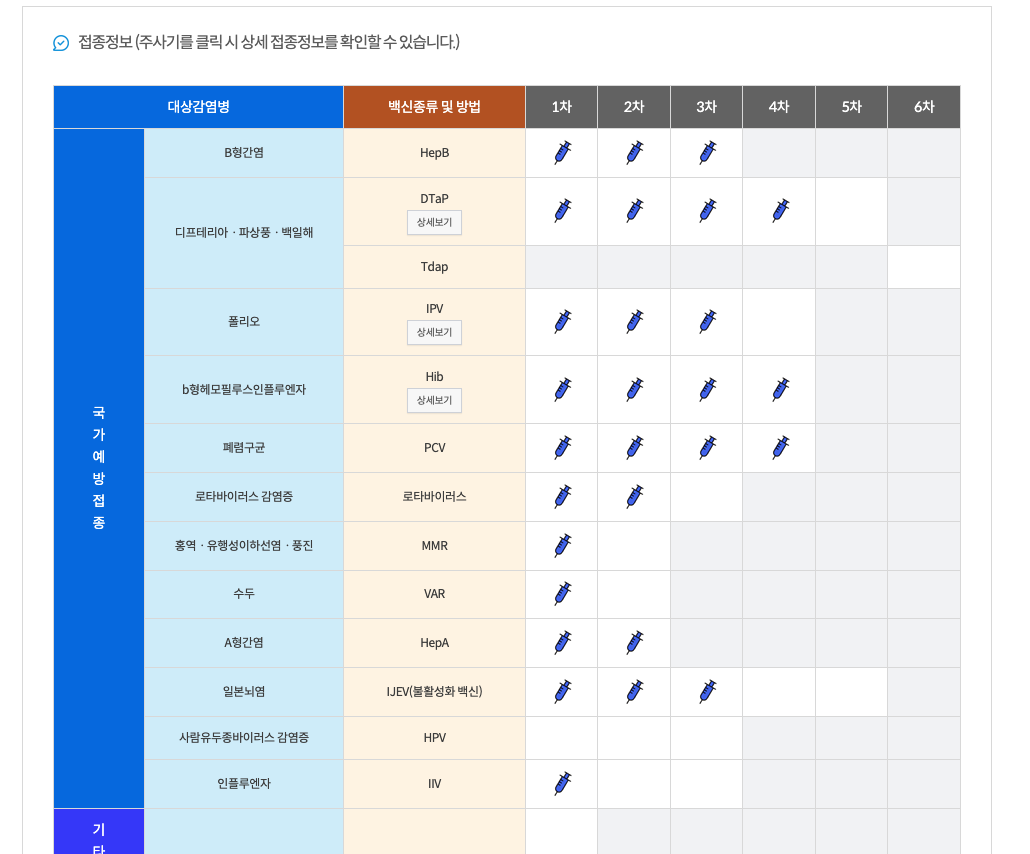Select IJEV 2차 syringe icon
The width and height of the screenshot is (1030, 854).
(x=635, y=692)
